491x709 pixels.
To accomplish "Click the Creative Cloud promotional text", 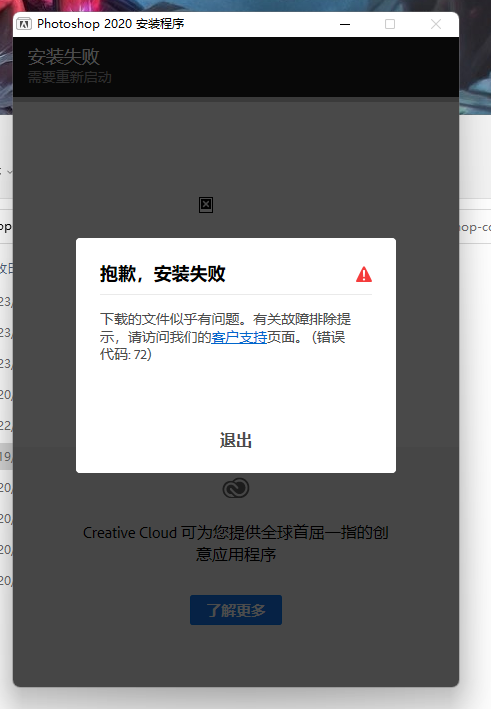I will point(236,543).
